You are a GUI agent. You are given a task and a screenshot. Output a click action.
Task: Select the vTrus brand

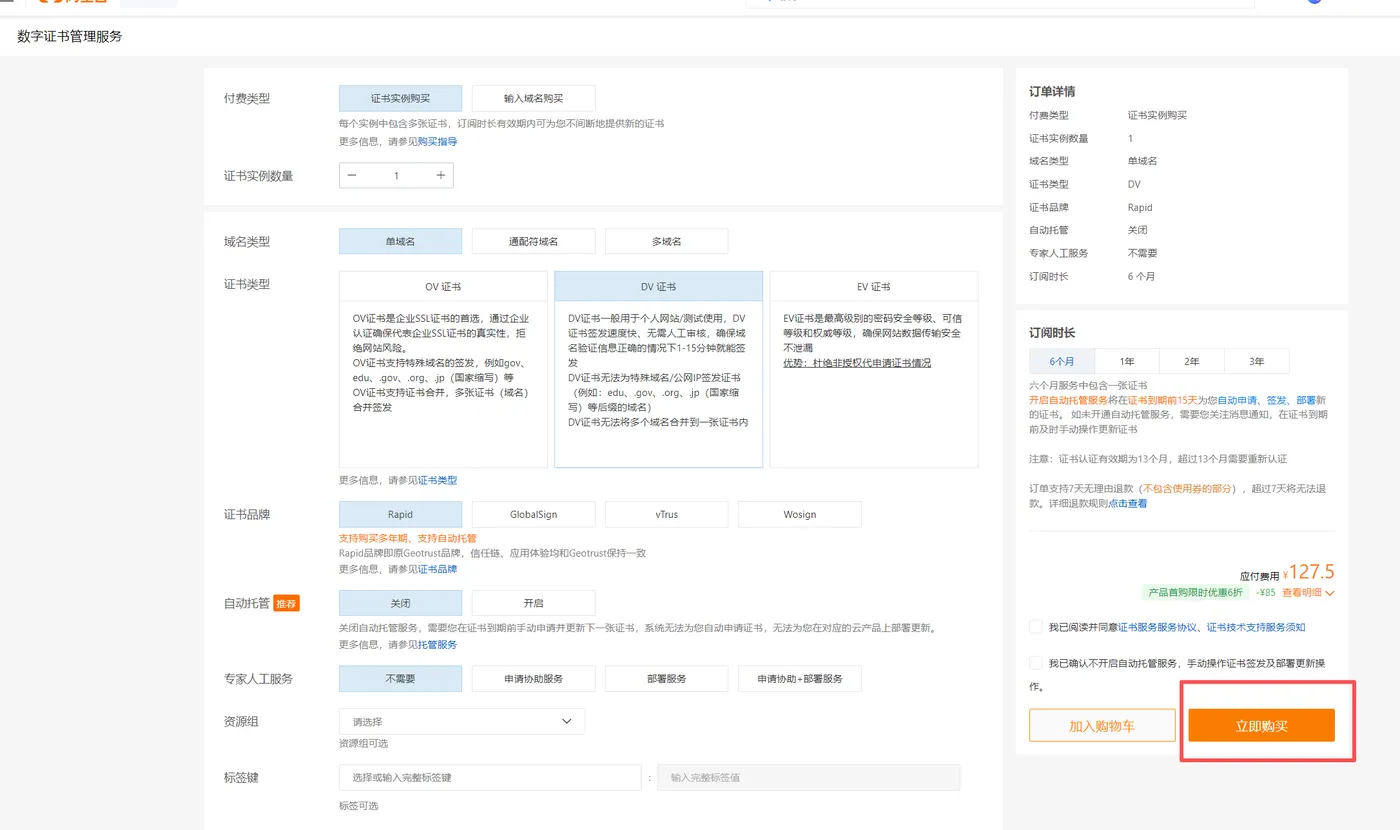(x=667, y=514)
